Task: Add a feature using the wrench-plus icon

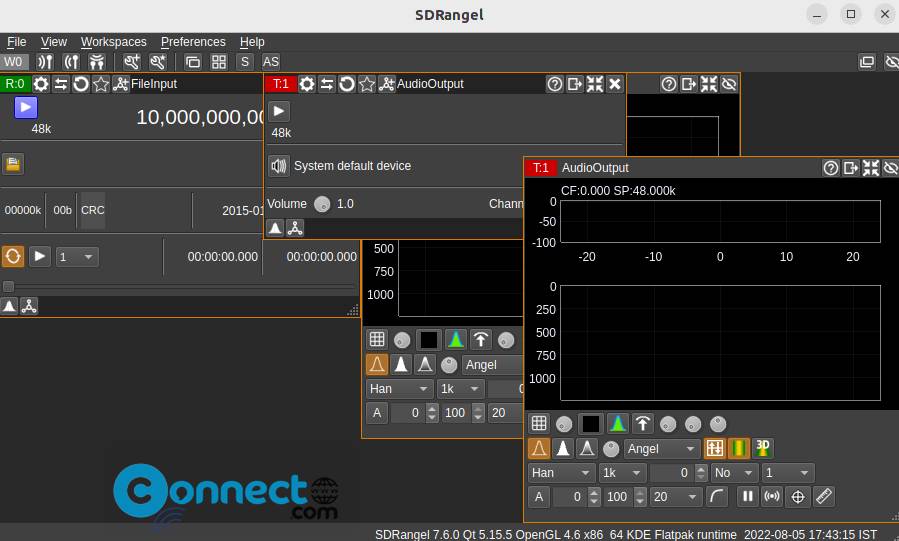Action: [x=132, y=62]
